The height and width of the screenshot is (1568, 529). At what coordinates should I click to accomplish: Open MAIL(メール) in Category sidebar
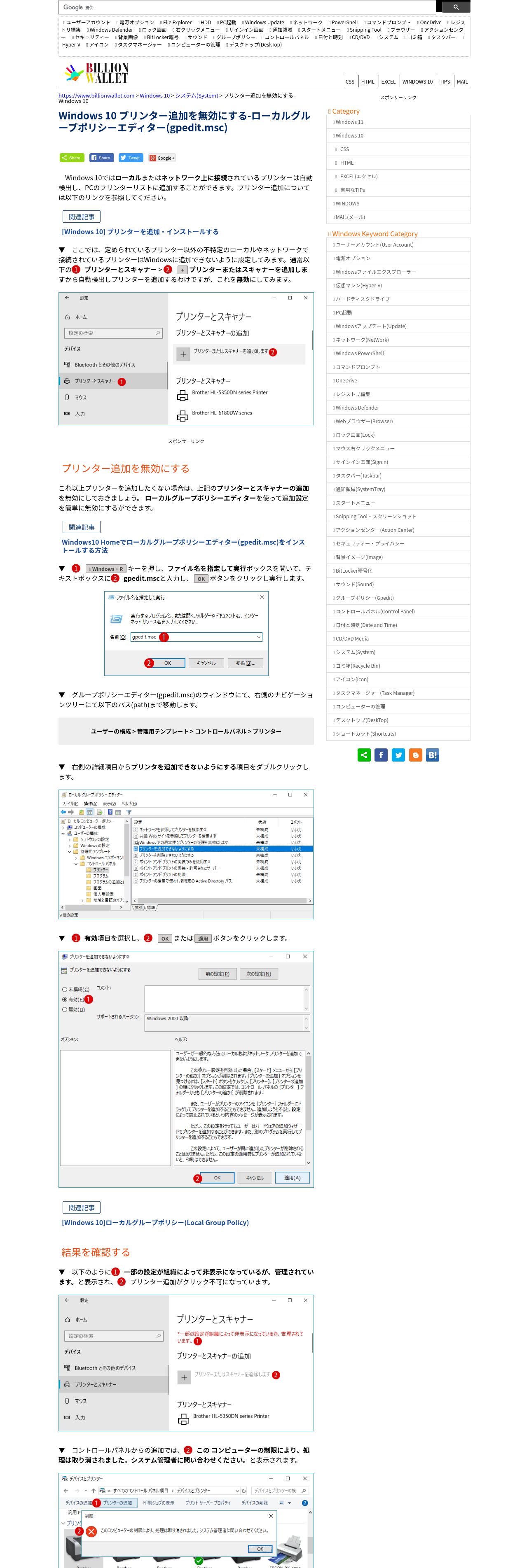[398, 217]
